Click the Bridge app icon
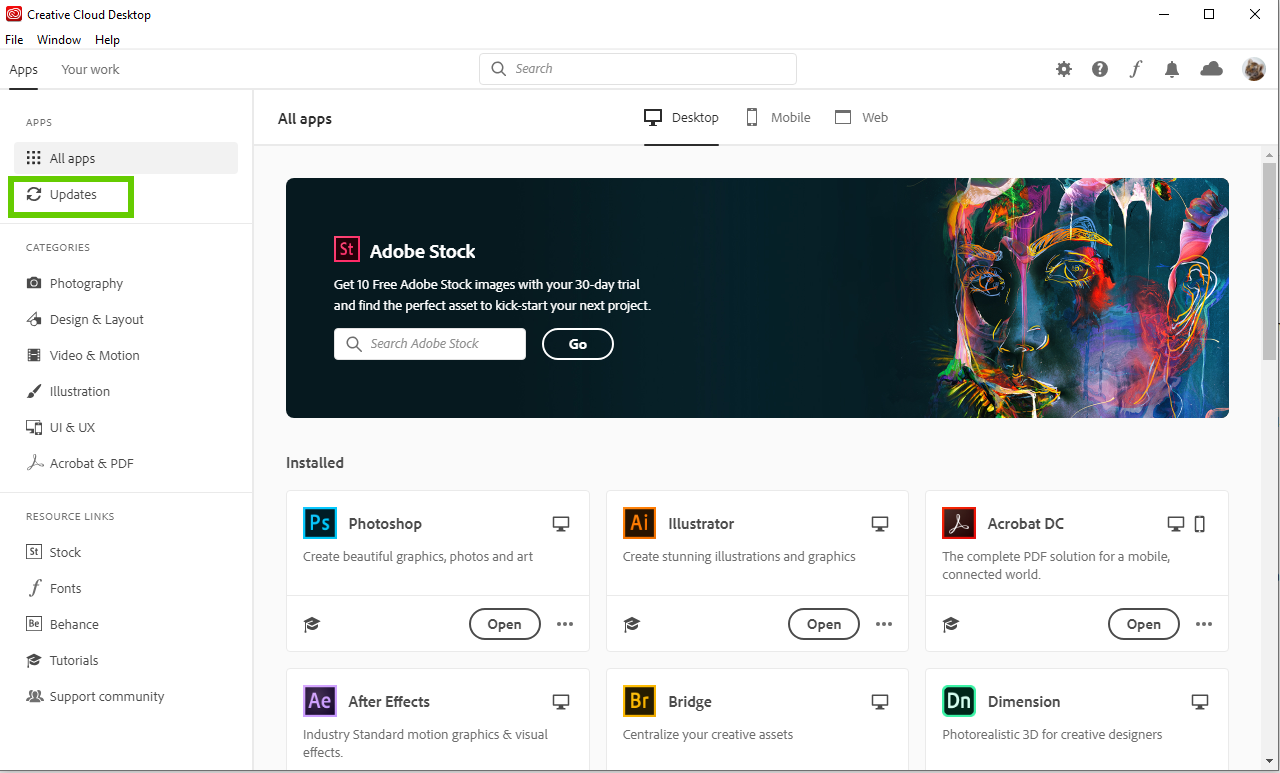The height and width of the screenshot is (773, 1280). pyautogui.click(x=639, y=701)
